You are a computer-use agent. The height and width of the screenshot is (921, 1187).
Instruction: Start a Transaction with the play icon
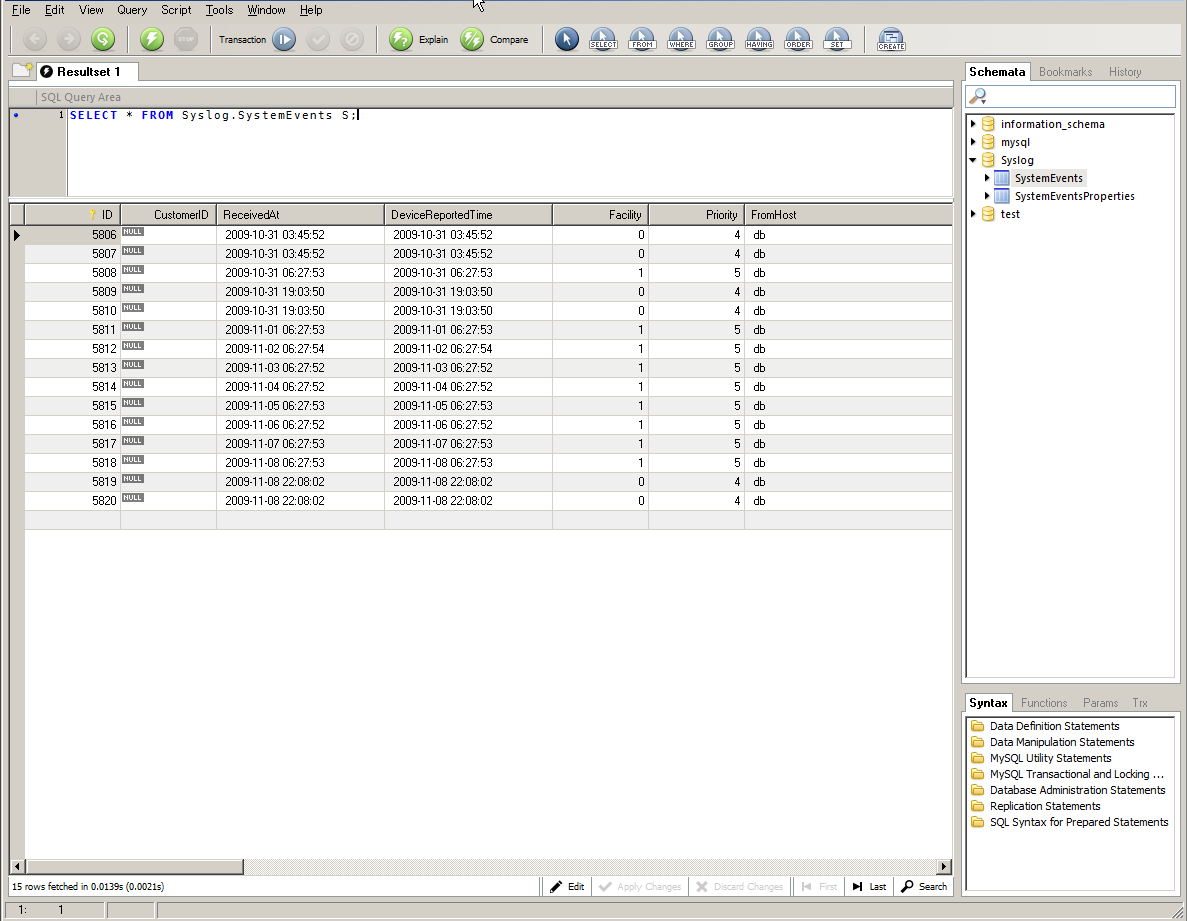click(284, 39)
